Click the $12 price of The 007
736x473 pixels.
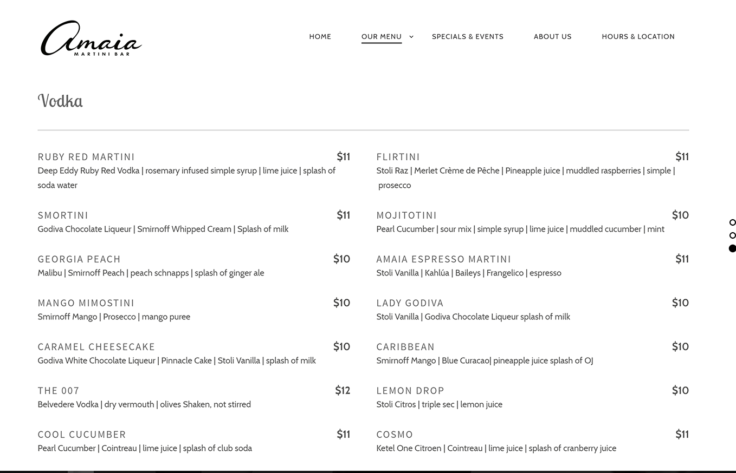(x=342, y=390)
